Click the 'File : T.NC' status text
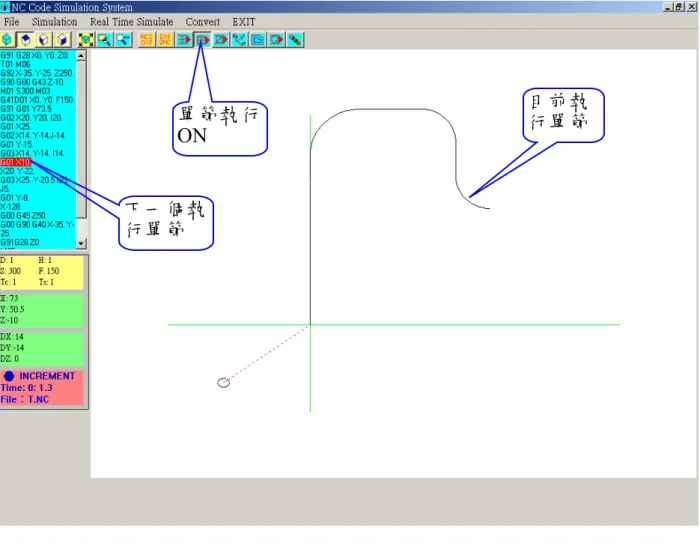 point(25,400)
